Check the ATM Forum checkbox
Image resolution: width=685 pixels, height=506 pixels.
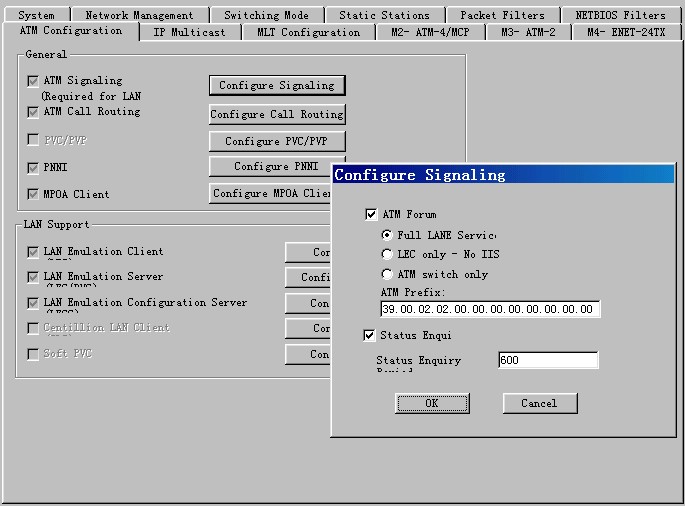point(372,215)
